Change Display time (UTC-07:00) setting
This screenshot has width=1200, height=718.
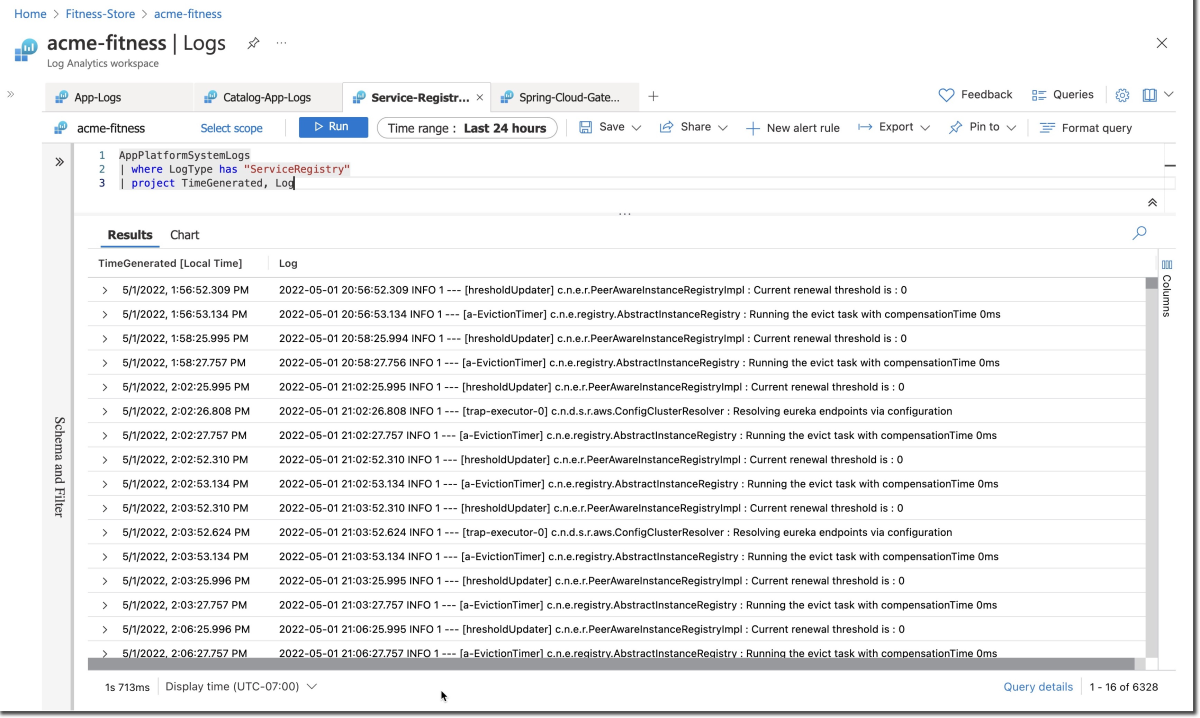tap(241, 687)
